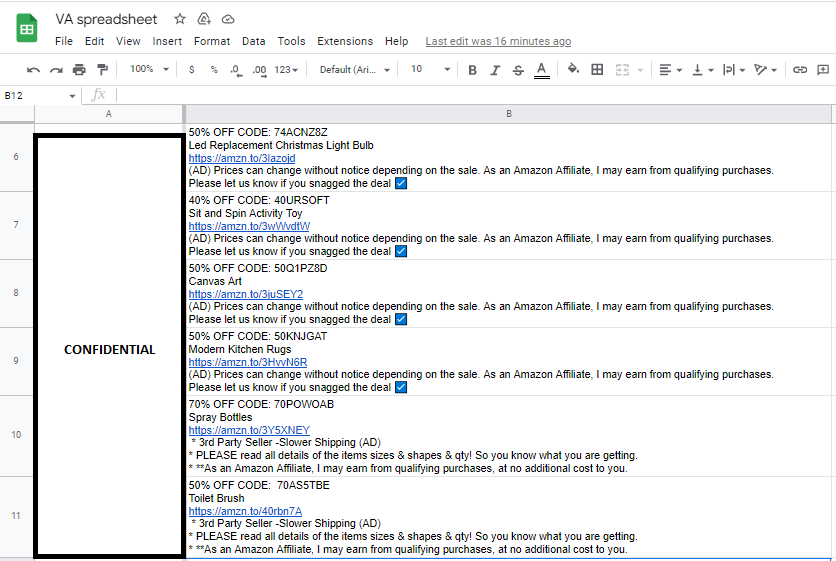Open the fill color picker
This screenshot has width=836, height=561.
point(573,69)
